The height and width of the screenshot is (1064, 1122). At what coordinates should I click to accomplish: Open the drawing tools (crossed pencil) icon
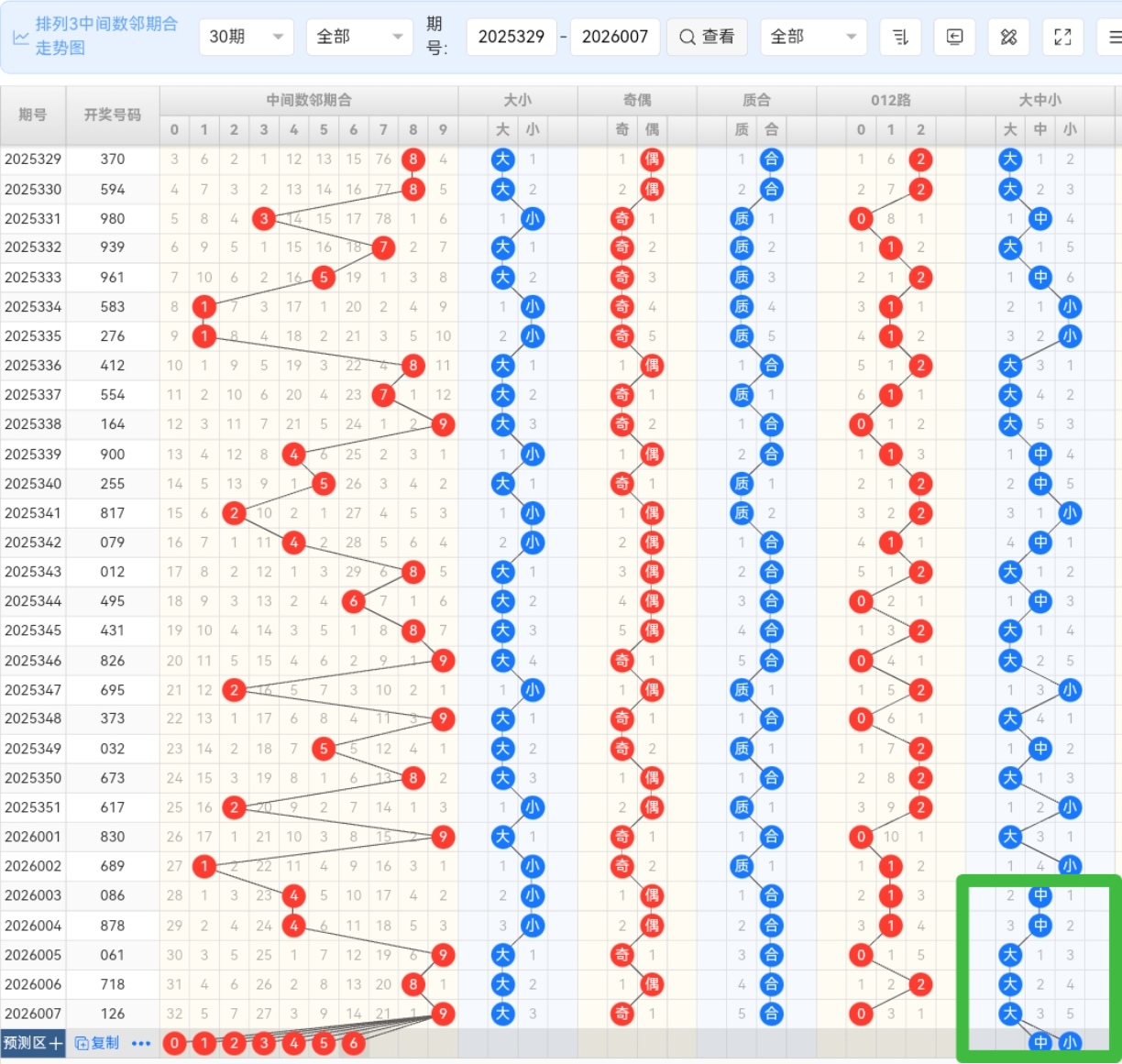pos(1008,37)
